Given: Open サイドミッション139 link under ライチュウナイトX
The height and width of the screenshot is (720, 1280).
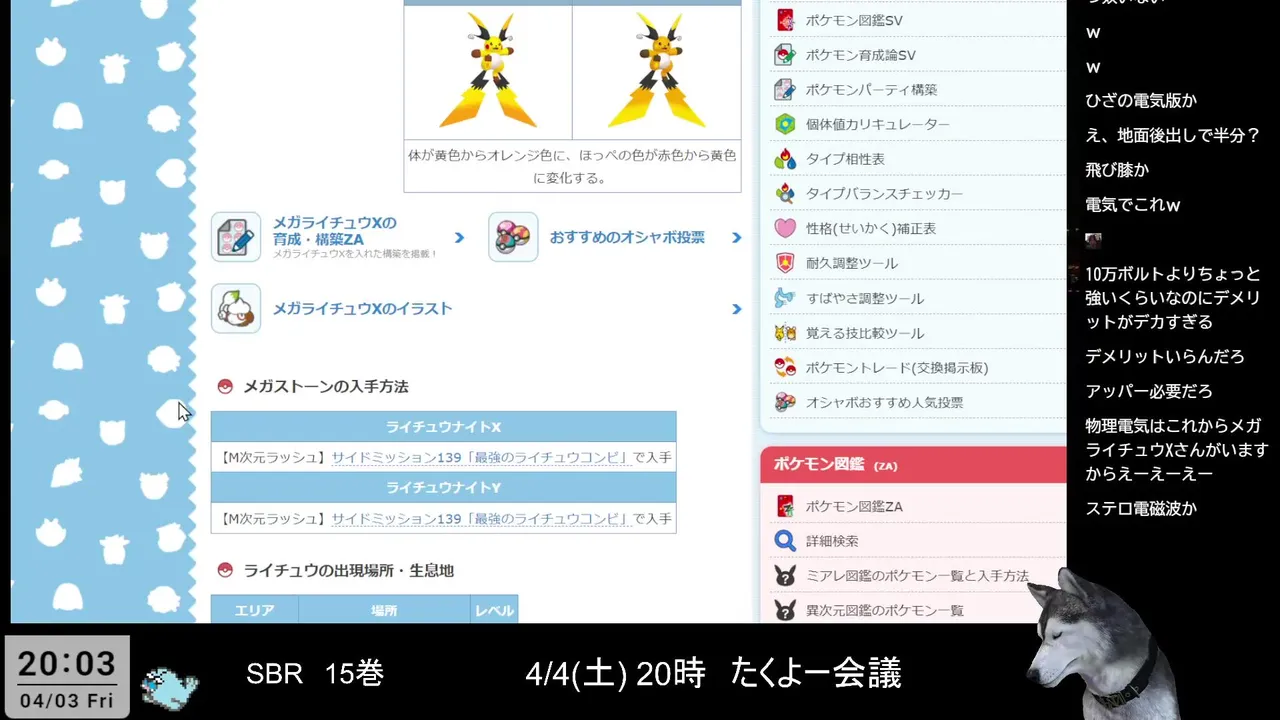Looking at the screenshot, I should (481, 457).
